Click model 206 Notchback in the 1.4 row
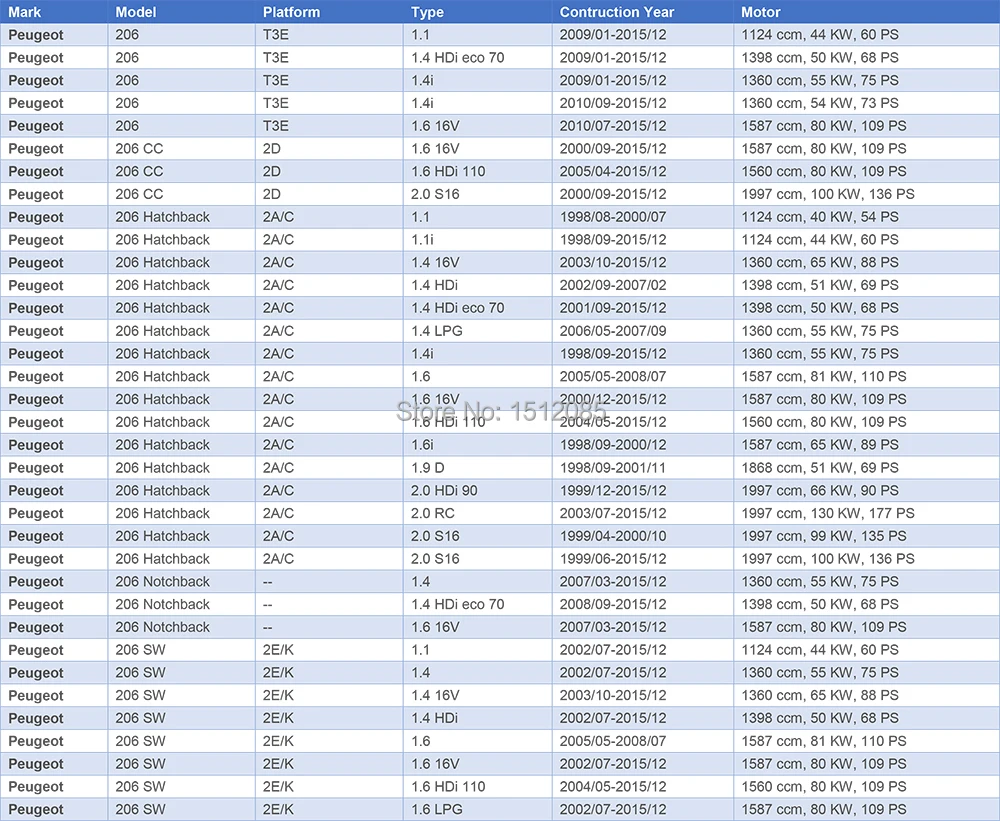The image size is (1000, 821). (163, 582)
